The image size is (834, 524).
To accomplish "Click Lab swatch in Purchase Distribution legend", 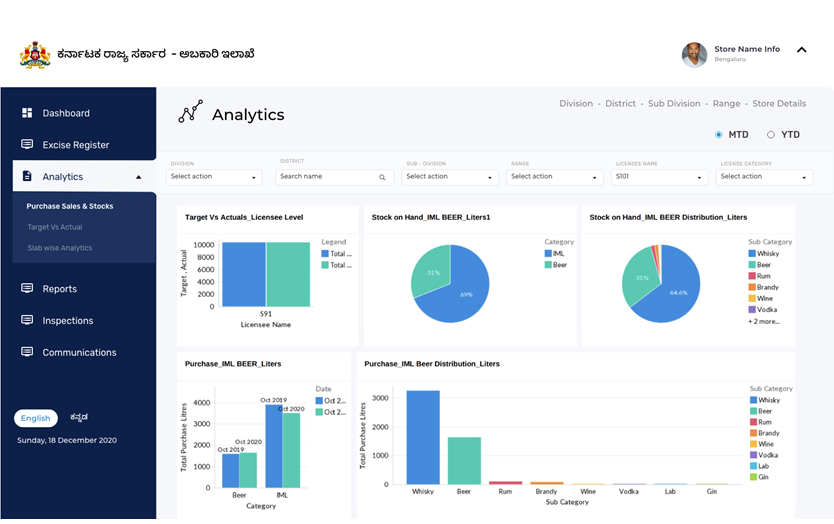I will (x=753, y=466).
